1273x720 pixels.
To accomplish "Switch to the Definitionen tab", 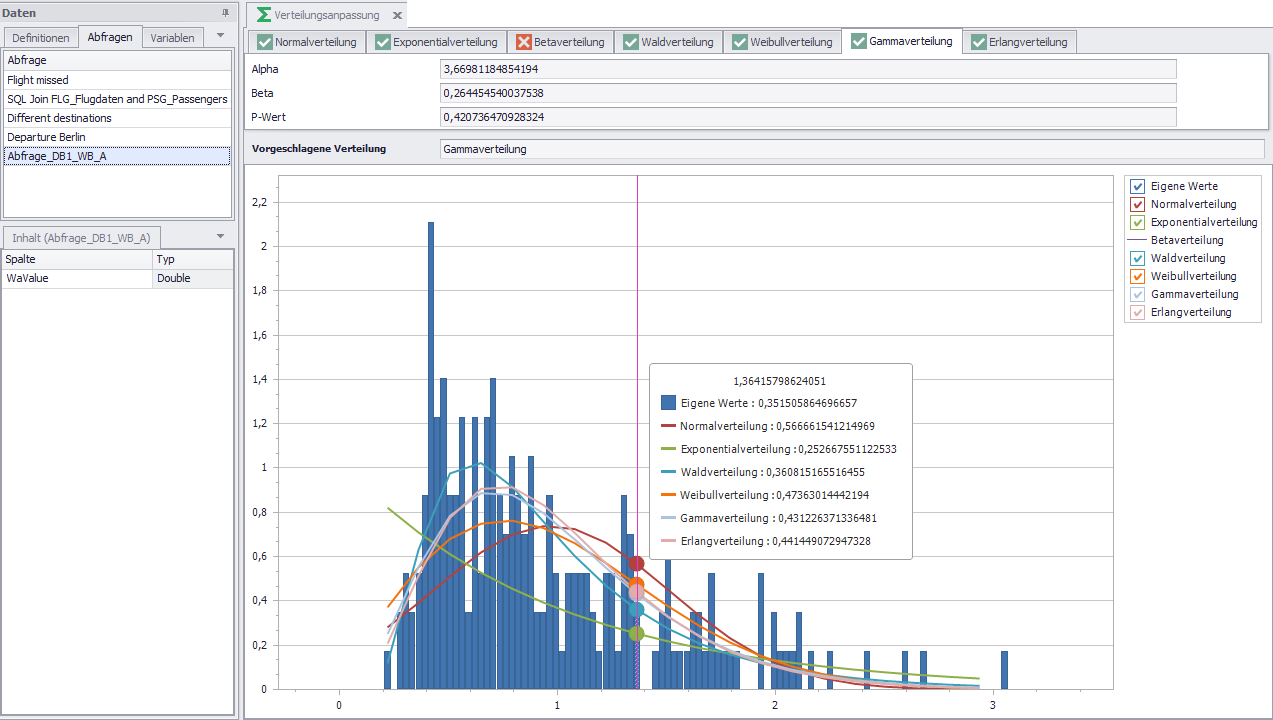I will [x=41, y=37].
